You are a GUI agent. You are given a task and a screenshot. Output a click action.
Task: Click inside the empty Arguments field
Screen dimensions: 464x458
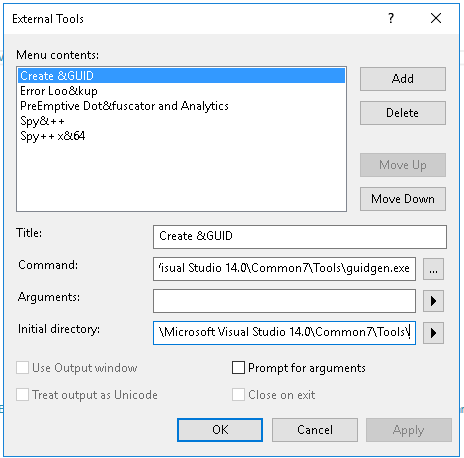284,301
